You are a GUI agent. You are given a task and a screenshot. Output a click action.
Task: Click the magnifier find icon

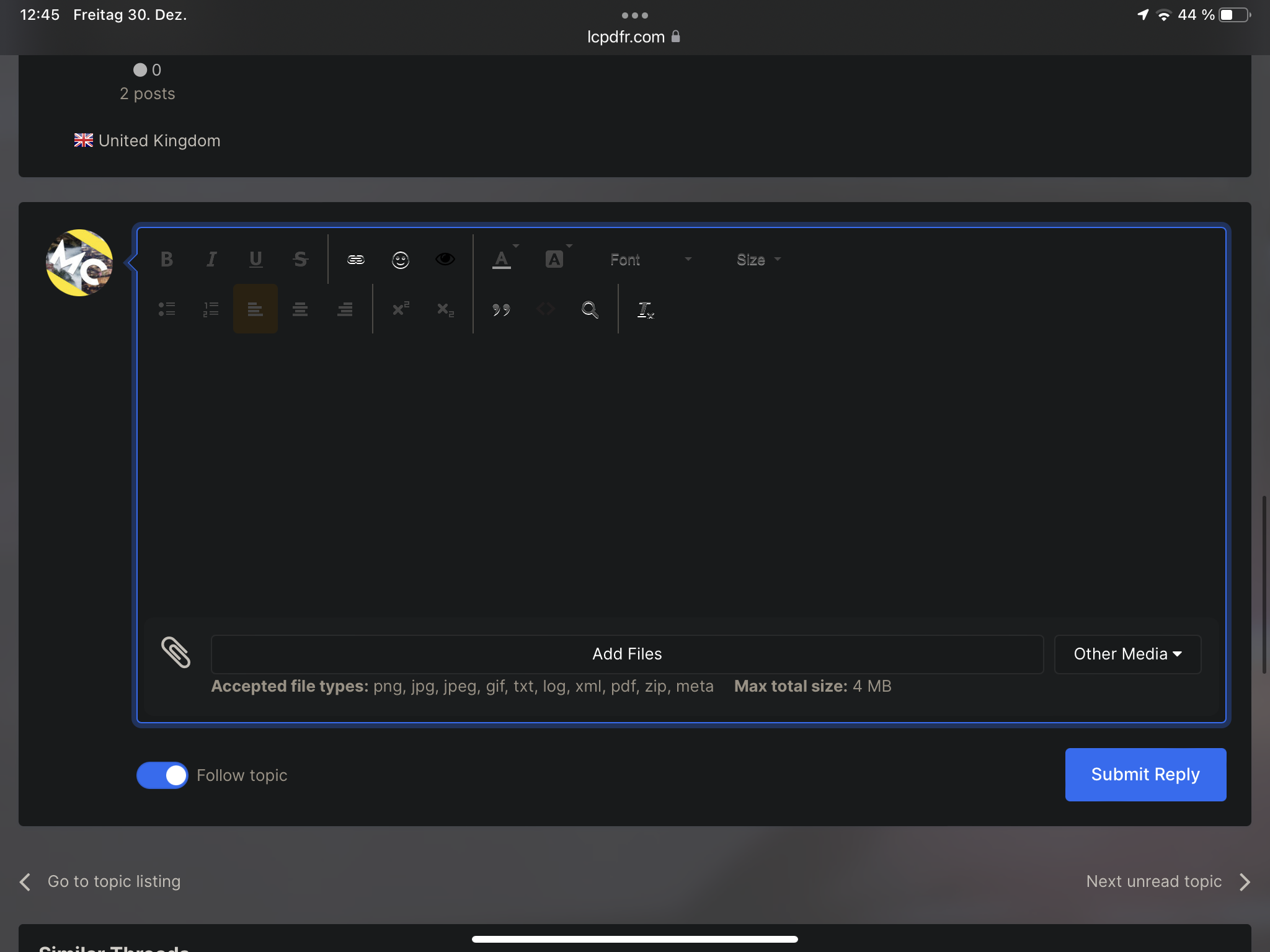[x=589, y=309]
